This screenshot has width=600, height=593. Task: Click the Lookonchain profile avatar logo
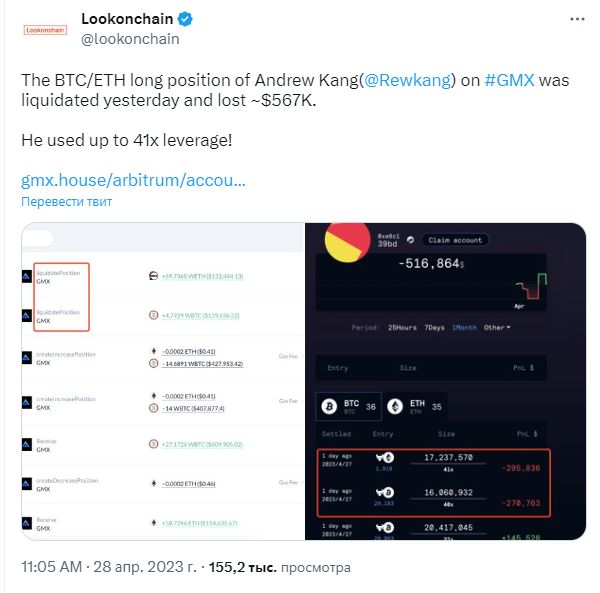(45, 30)
